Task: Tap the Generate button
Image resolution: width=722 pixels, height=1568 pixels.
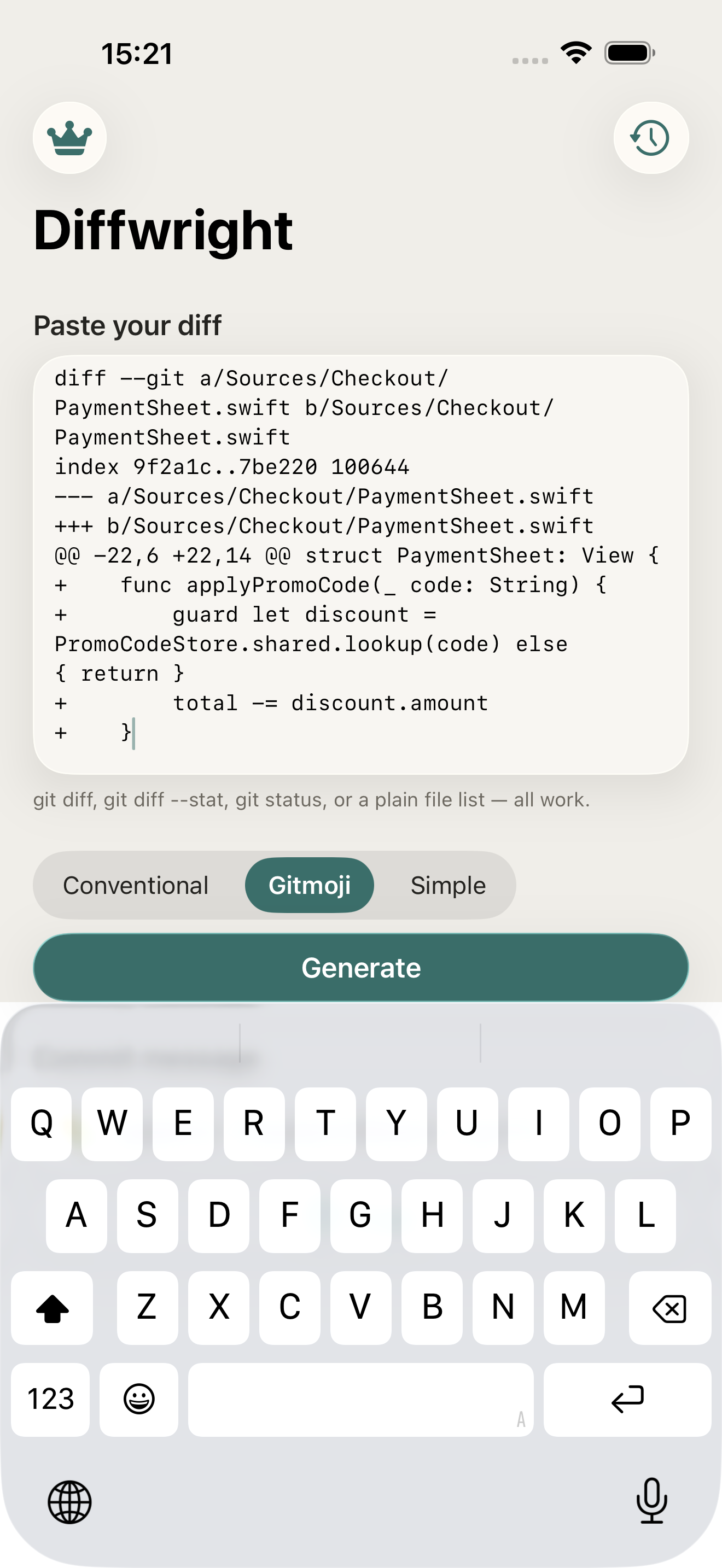Action: [361, 967]
